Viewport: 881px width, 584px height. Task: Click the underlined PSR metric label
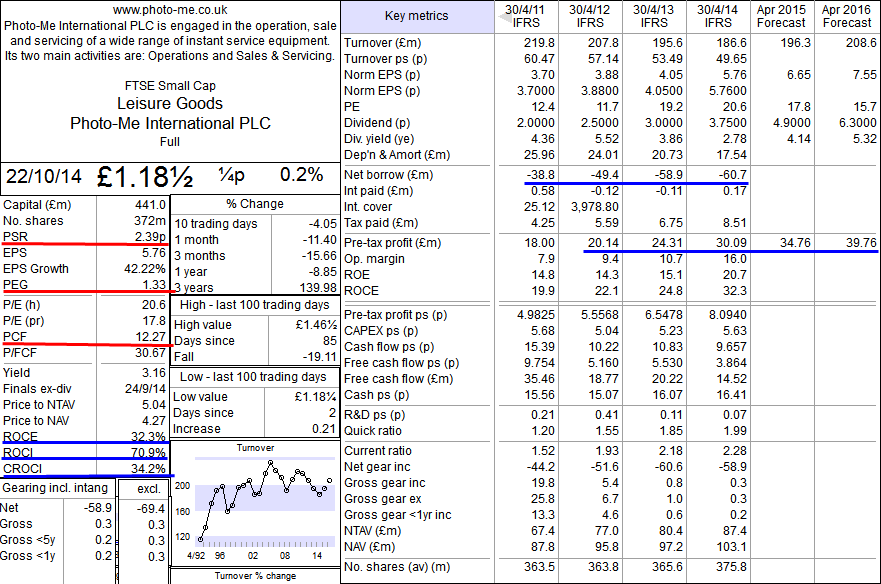(14, 237)
